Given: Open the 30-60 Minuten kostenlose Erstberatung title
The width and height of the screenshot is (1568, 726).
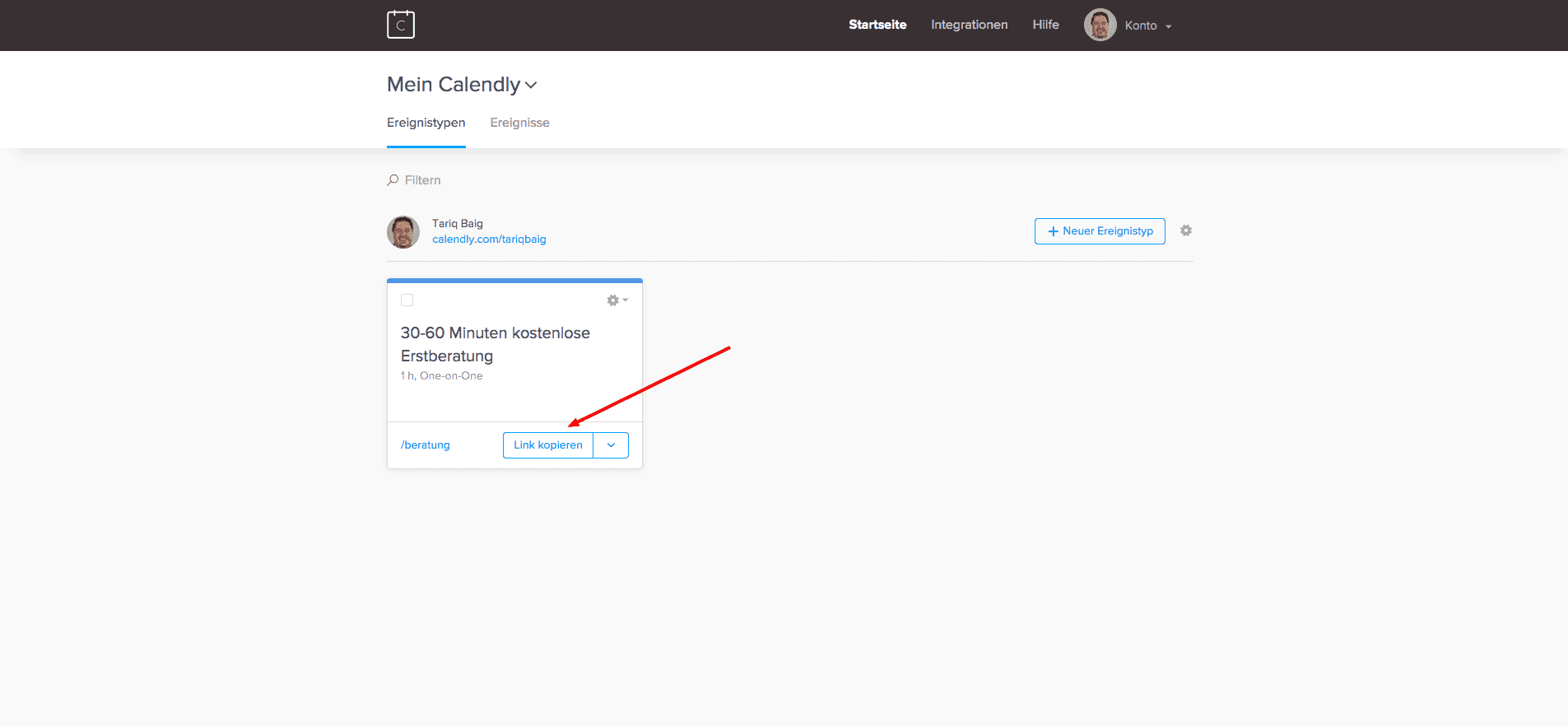Looking at the screenshot, I should tap(496, 344).
